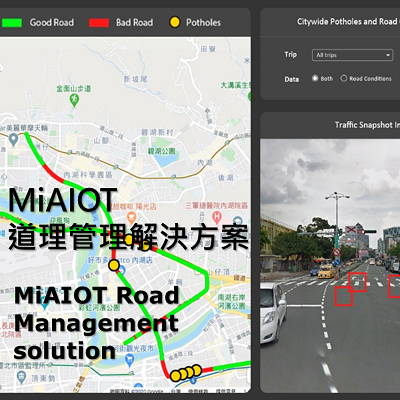The image size is (400, 400).
Task: Click the yellow Potholes legend circle
Action: [175, 22]
